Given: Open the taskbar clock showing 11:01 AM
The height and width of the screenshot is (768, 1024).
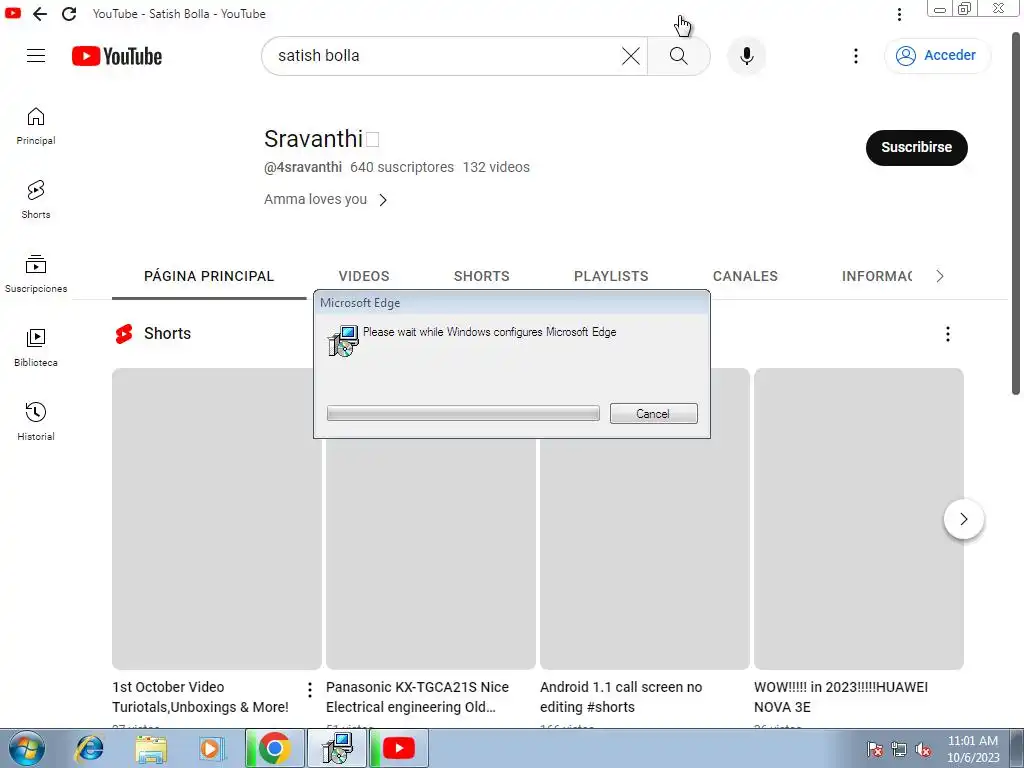Looking at the screenshot, I should [x=973, y=749].
